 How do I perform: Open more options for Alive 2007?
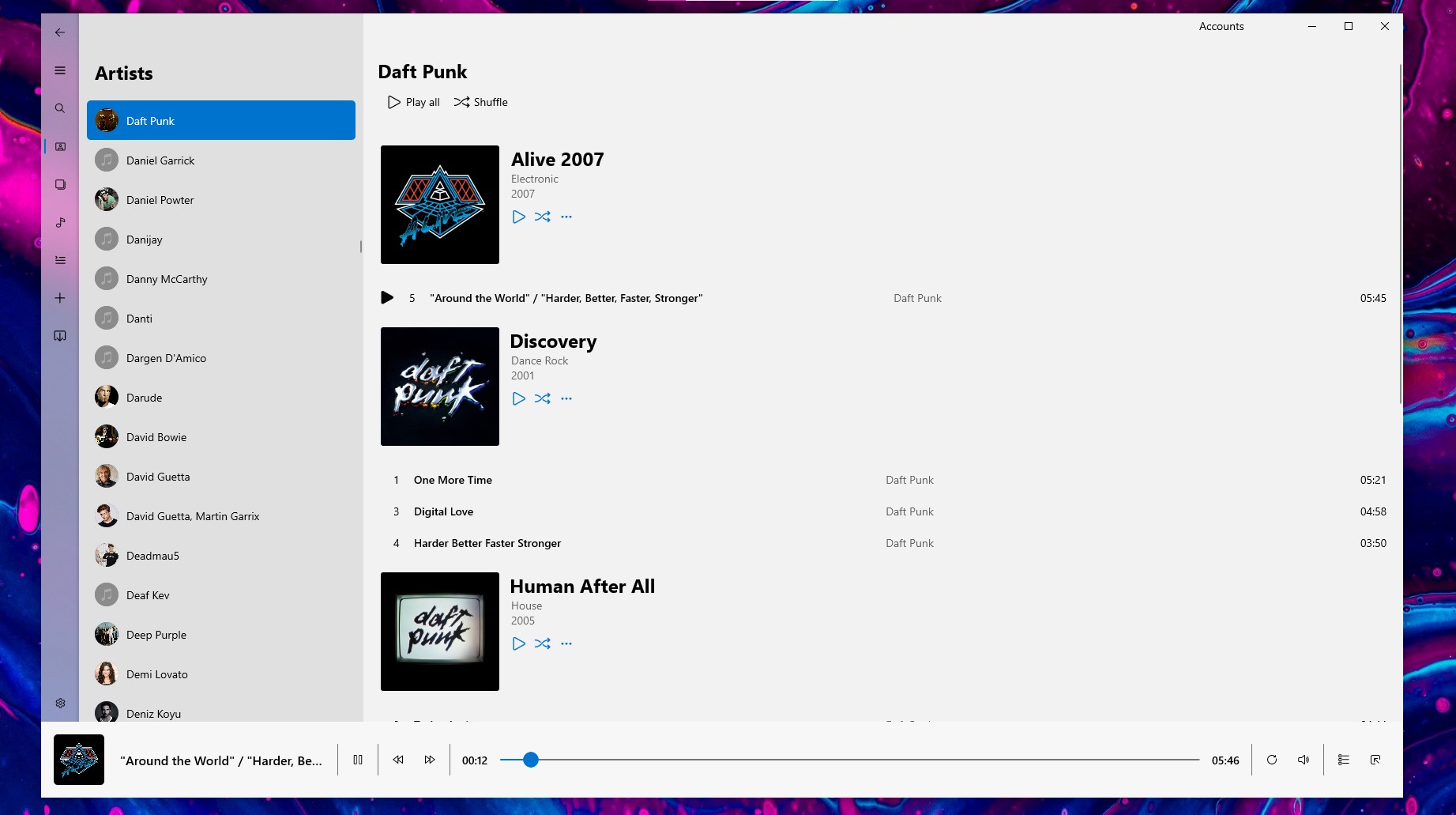coord(566,217)
